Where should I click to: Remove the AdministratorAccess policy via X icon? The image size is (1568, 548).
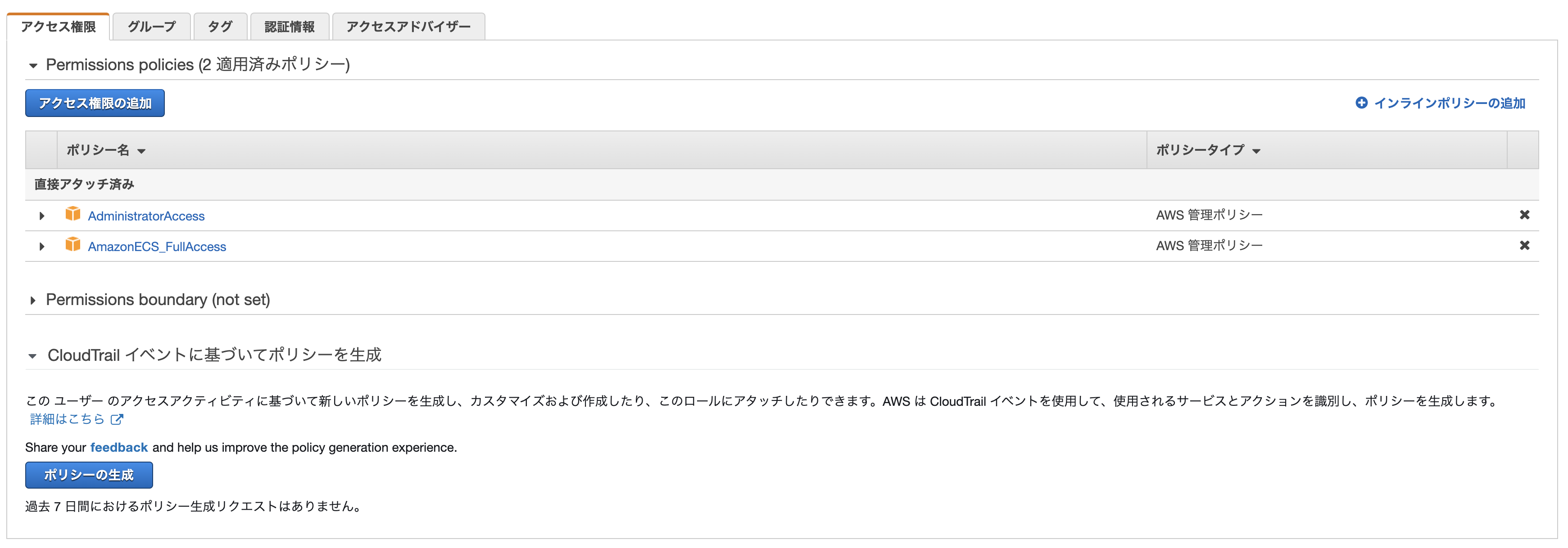tap(1524, 214)
